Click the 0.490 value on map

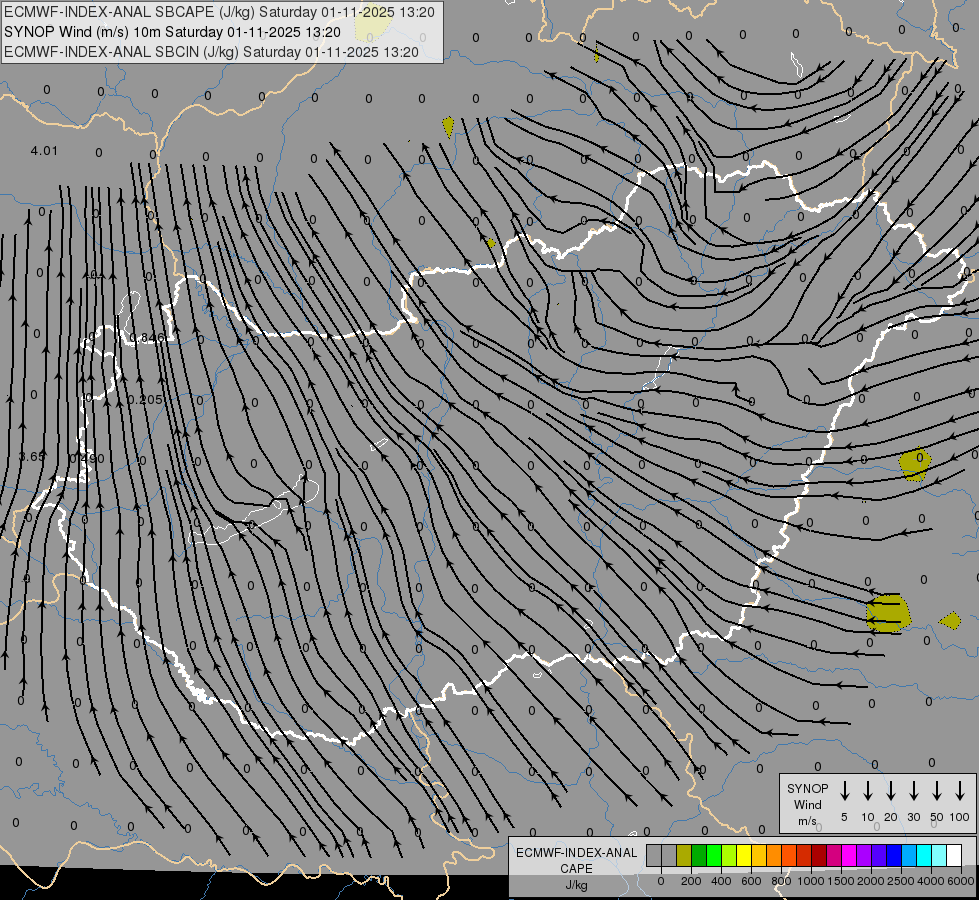point(86,458)
